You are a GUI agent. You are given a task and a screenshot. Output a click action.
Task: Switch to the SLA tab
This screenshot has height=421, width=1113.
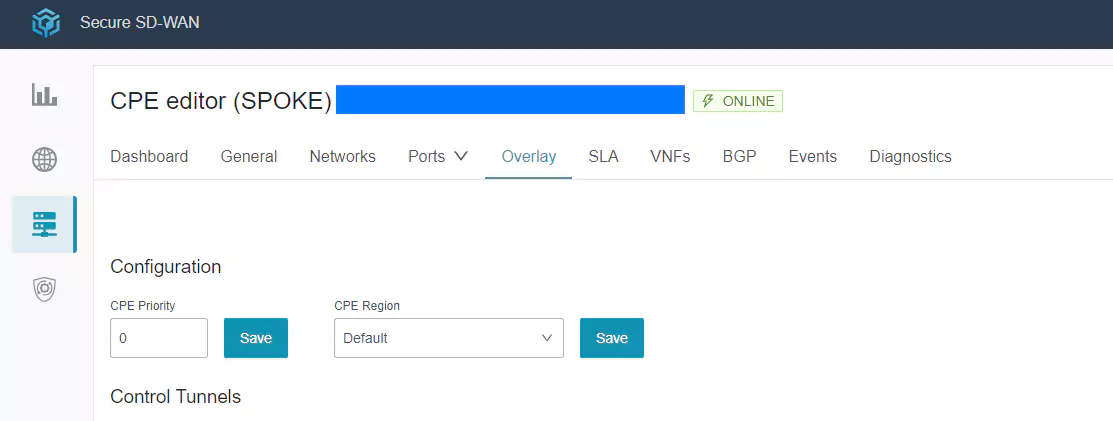[603, 156]
